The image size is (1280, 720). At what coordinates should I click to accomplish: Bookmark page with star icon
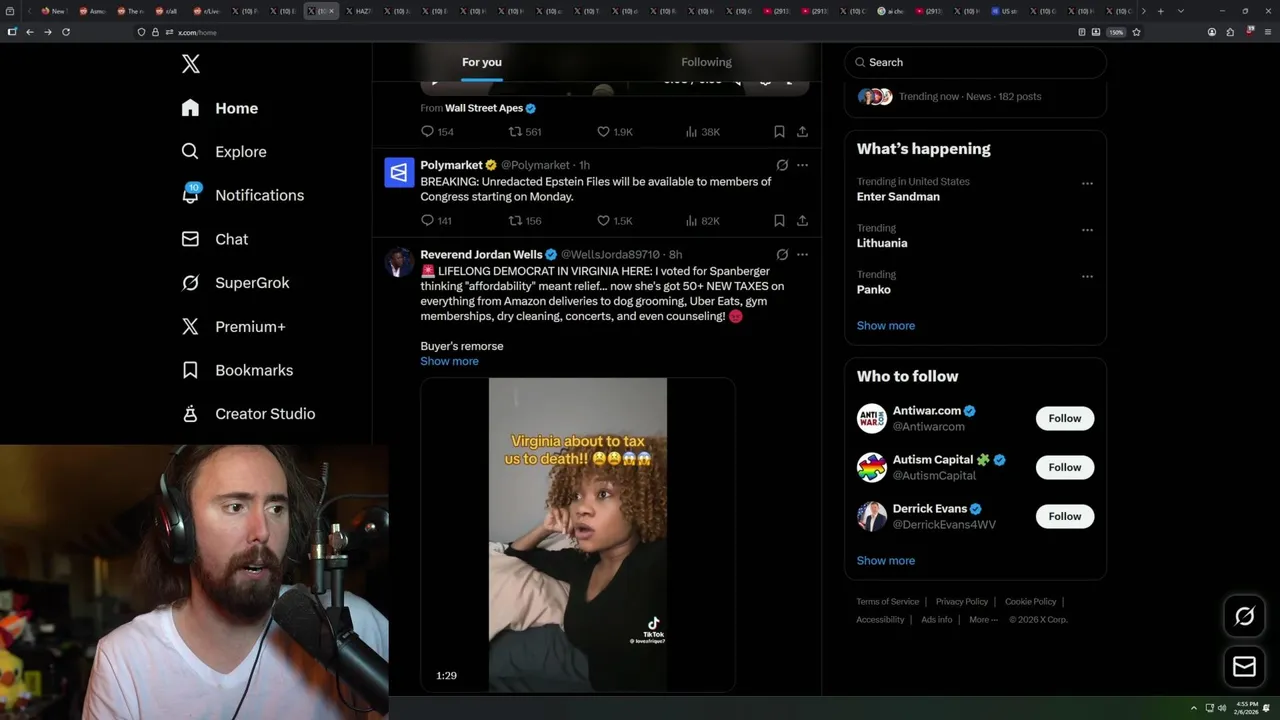[x=1136, y=32]
